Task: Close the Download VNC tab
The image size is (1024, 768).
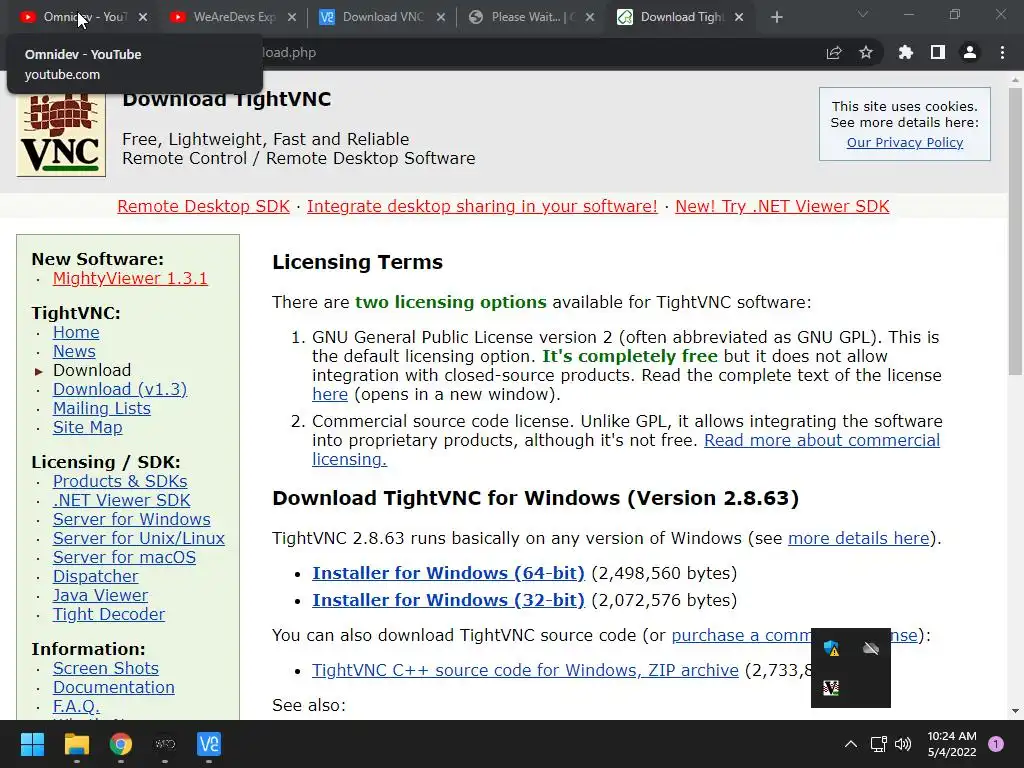Action: [441, 17]
